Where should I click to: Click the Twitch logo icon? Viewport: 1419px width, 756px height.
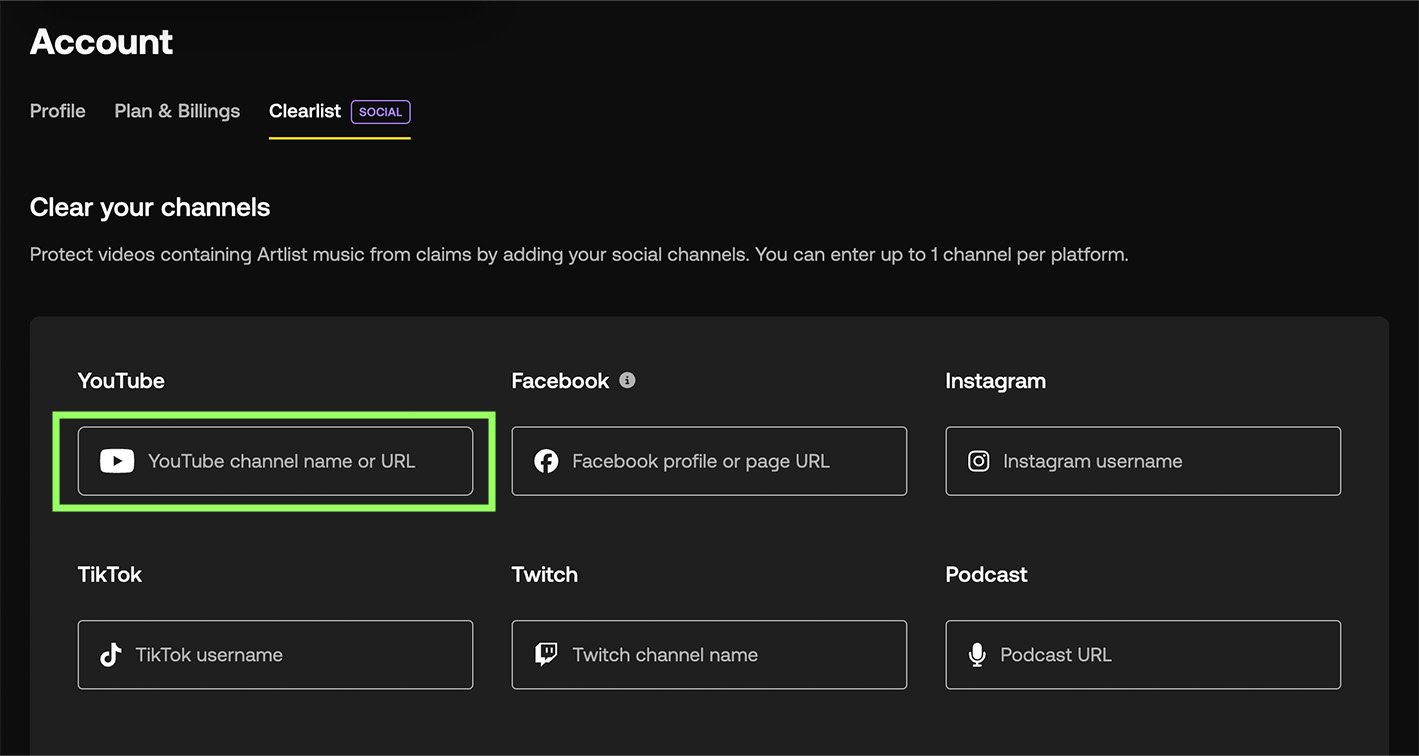click(546, 655)
